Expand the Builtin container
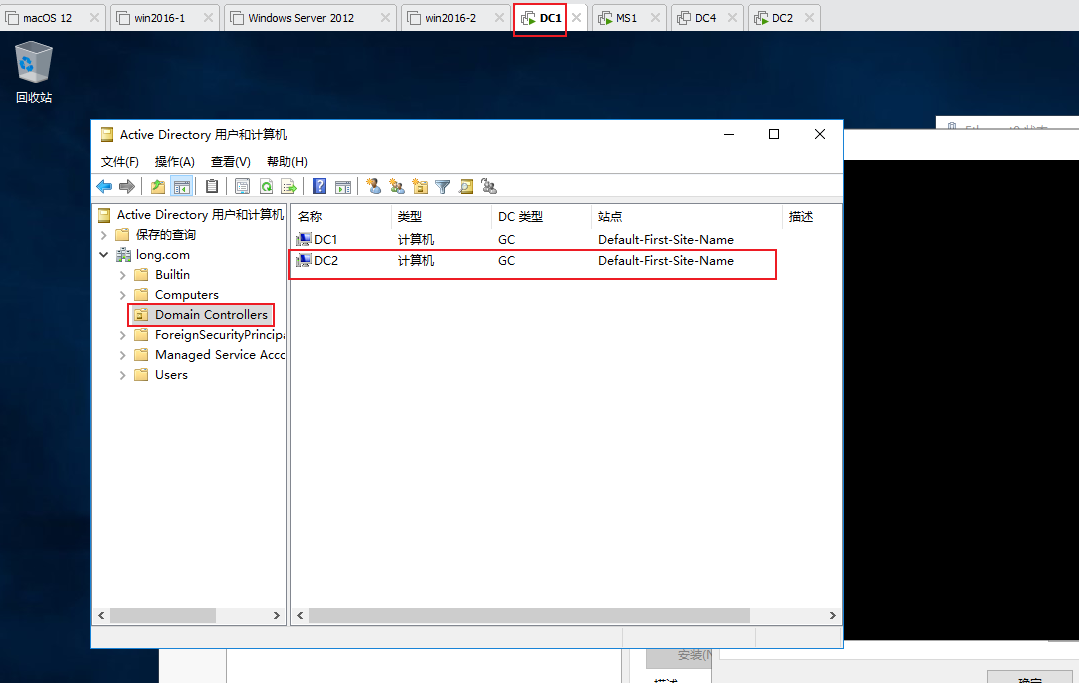 tap(122, 275)
